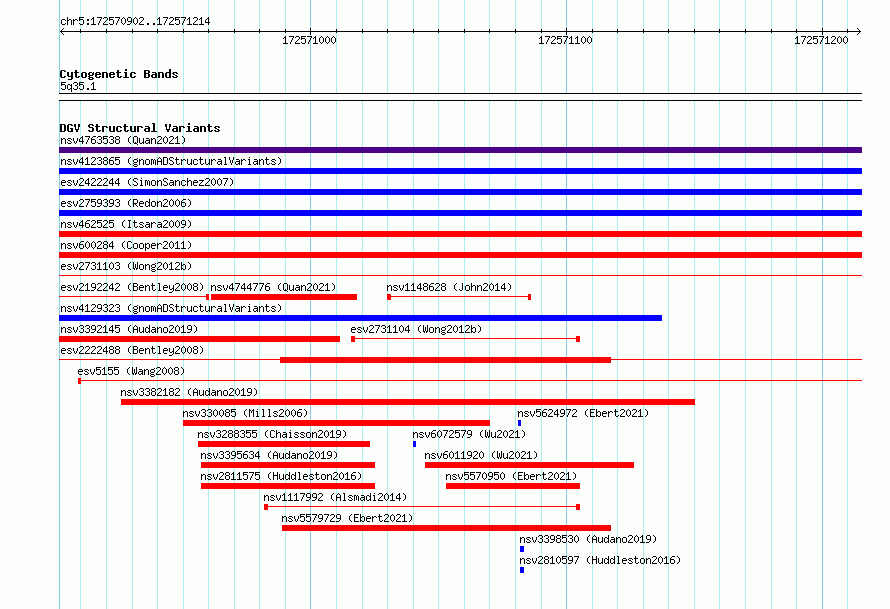Click the red nsv5570950 variant bar
The width and height of the screenshot is (890, 609).
[513, 486]
